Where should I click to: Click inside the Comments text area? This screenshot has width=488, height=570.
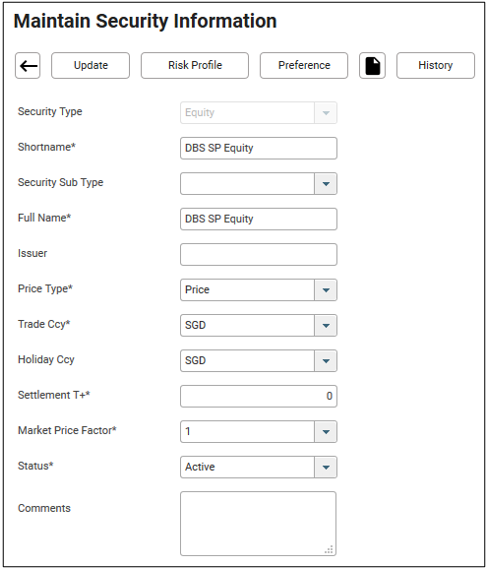pyautogui.click(x=258, y=524)
